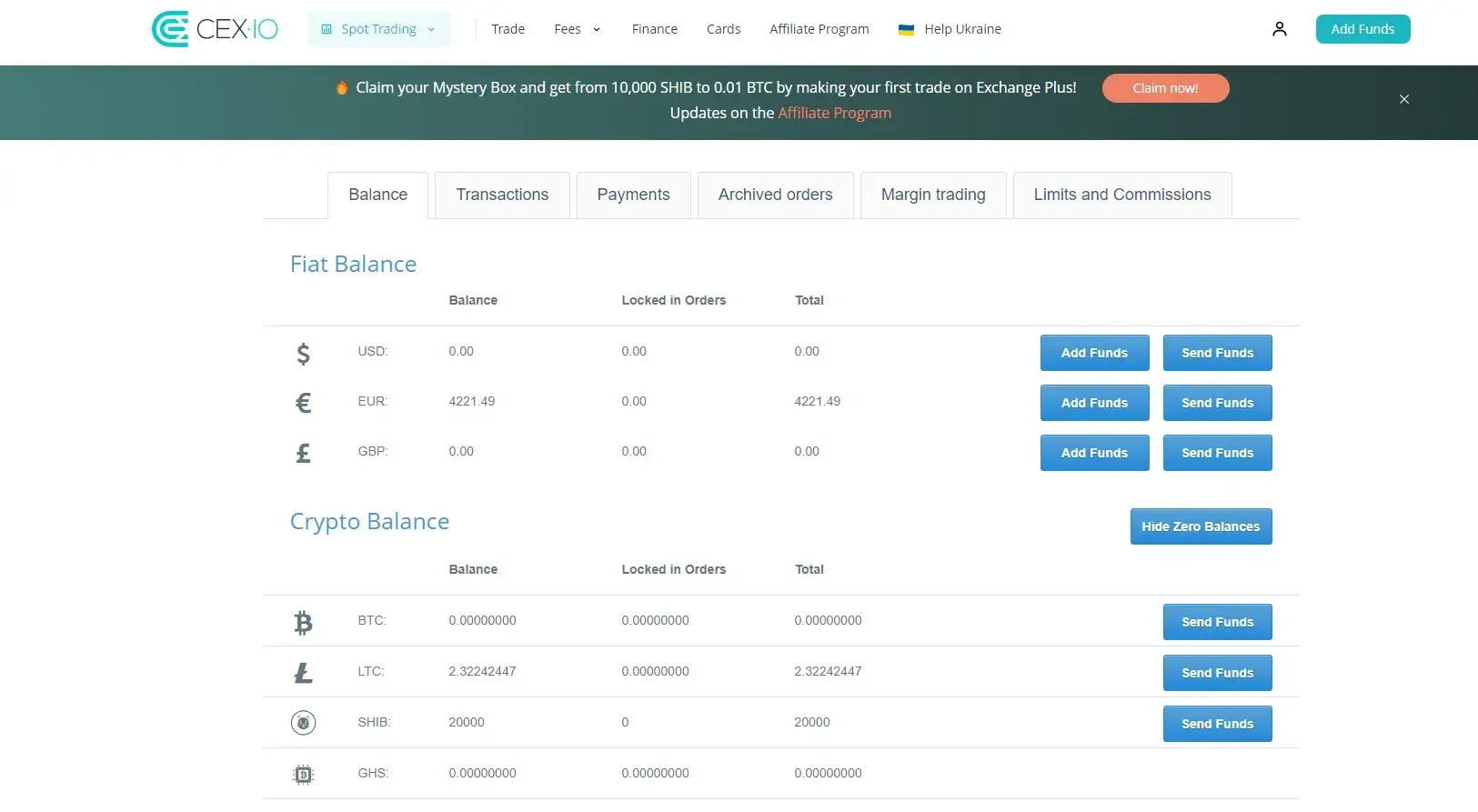Screen dimensions: 1478x812
Task: Click the Shiba Inu SHIB icon
Action: coord(303,723)
